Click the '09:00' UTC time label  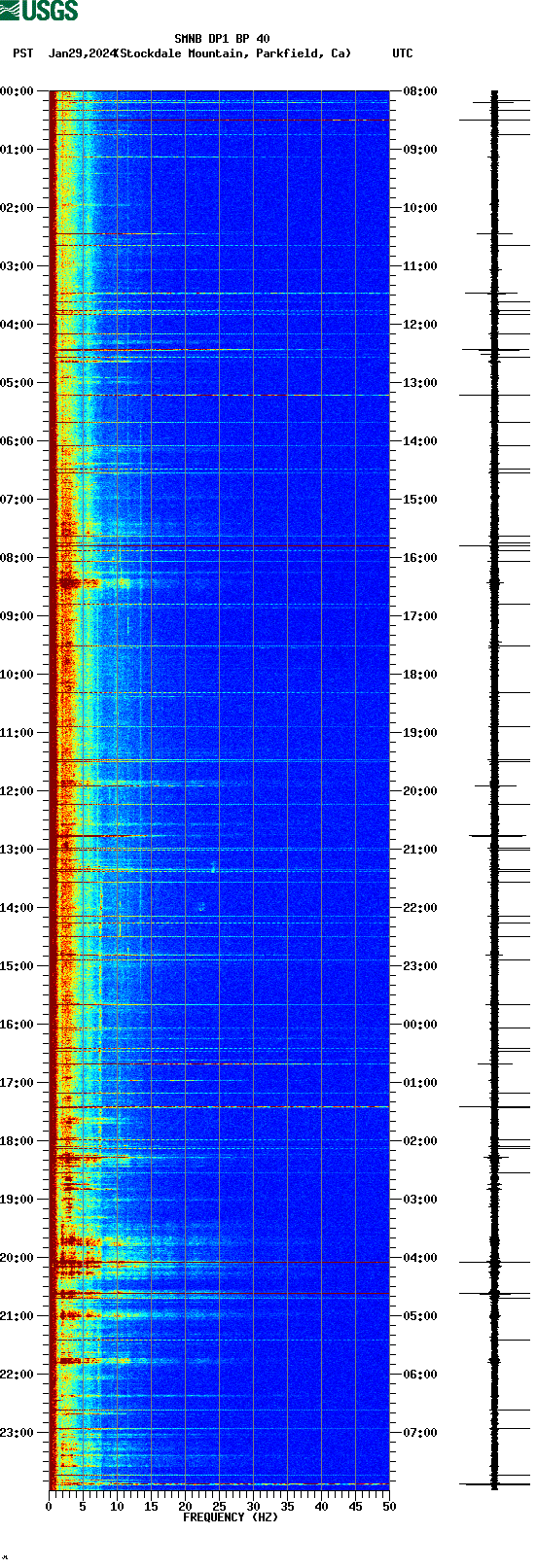[x=420, y=150]
